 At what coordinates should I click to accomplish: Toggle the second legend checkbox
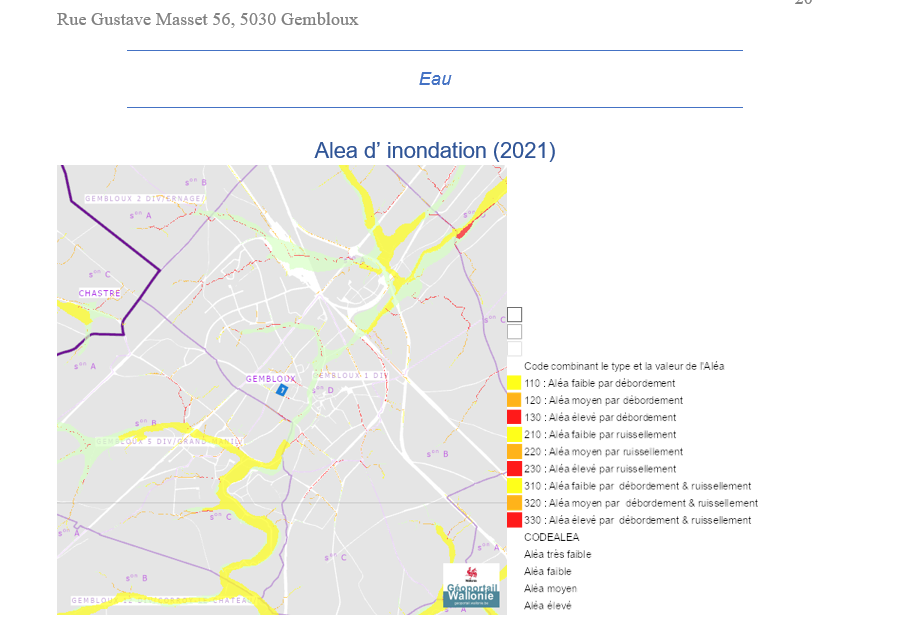click(x=514, y=331)
